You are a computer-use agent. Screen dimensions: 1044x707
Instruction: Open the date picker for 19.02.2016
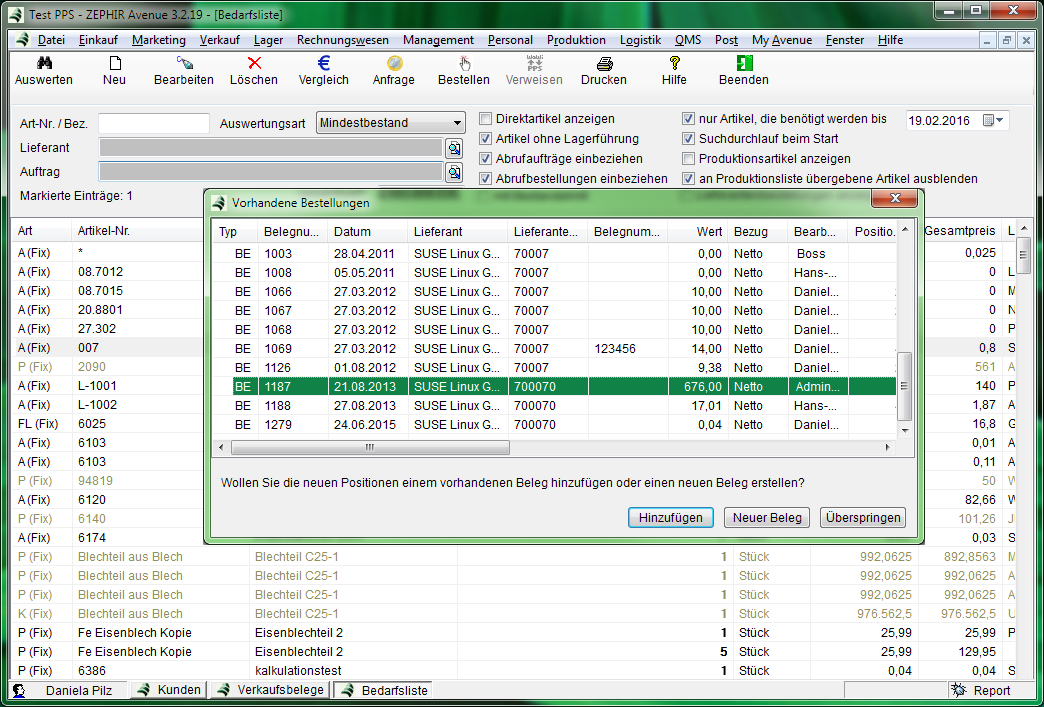coord(994,121)
